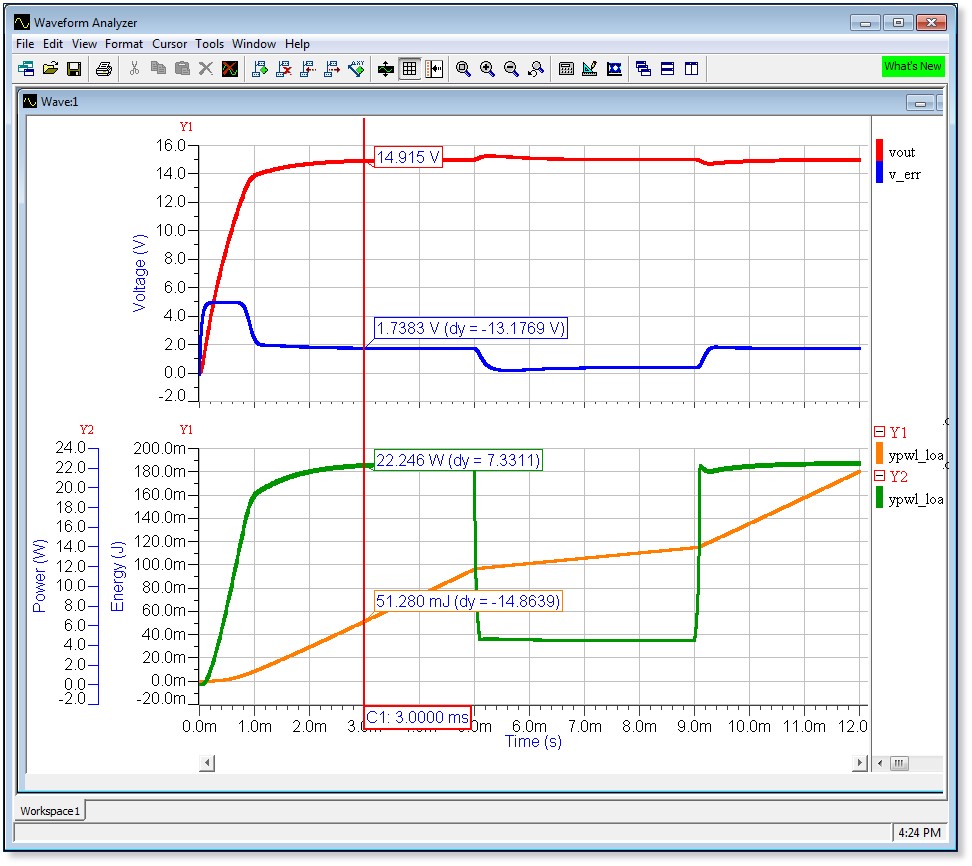The image size is (972, 866).
Task: Save using the floppy disk icon
Action: (x=74, y=69)
